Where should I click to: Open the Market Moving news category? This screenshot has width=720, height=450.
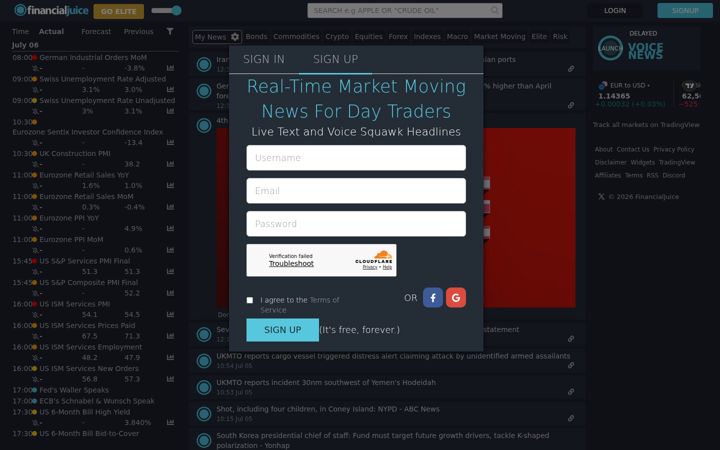point(500,37)
